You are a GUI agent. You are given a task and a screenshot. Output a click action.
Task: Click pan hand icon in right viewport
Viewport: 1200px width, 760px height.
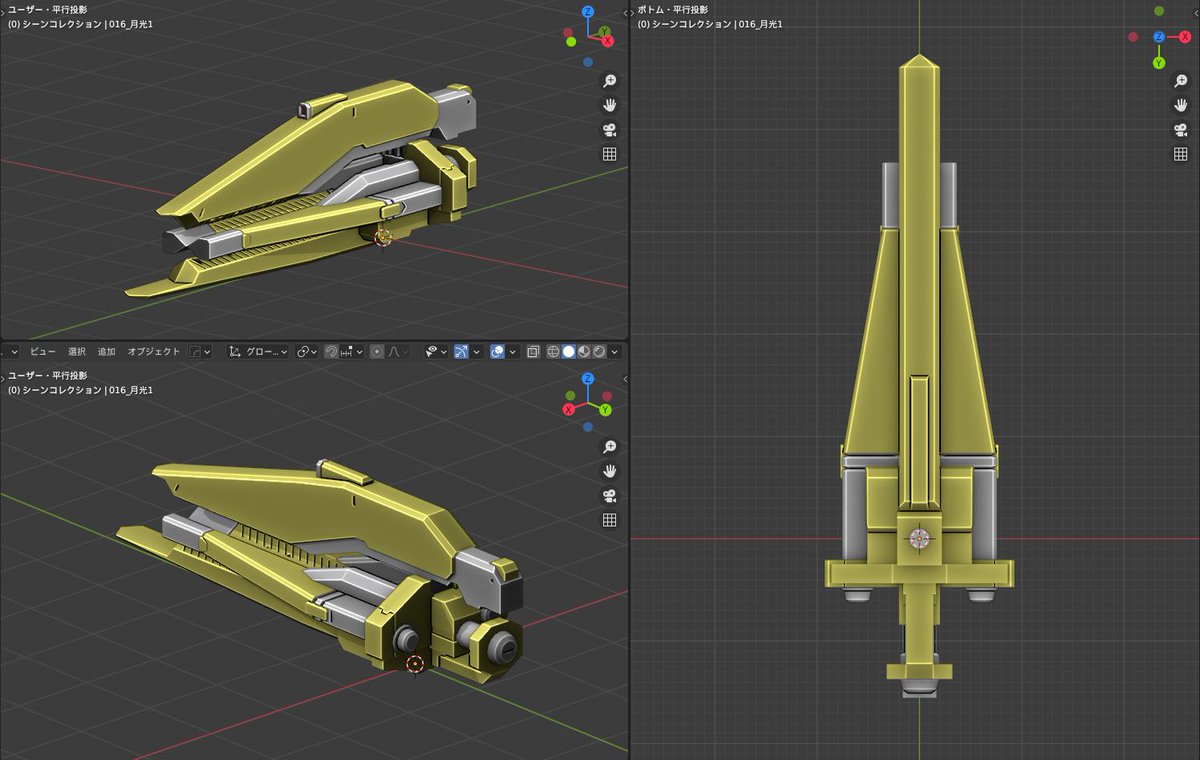click(1180, 105)
